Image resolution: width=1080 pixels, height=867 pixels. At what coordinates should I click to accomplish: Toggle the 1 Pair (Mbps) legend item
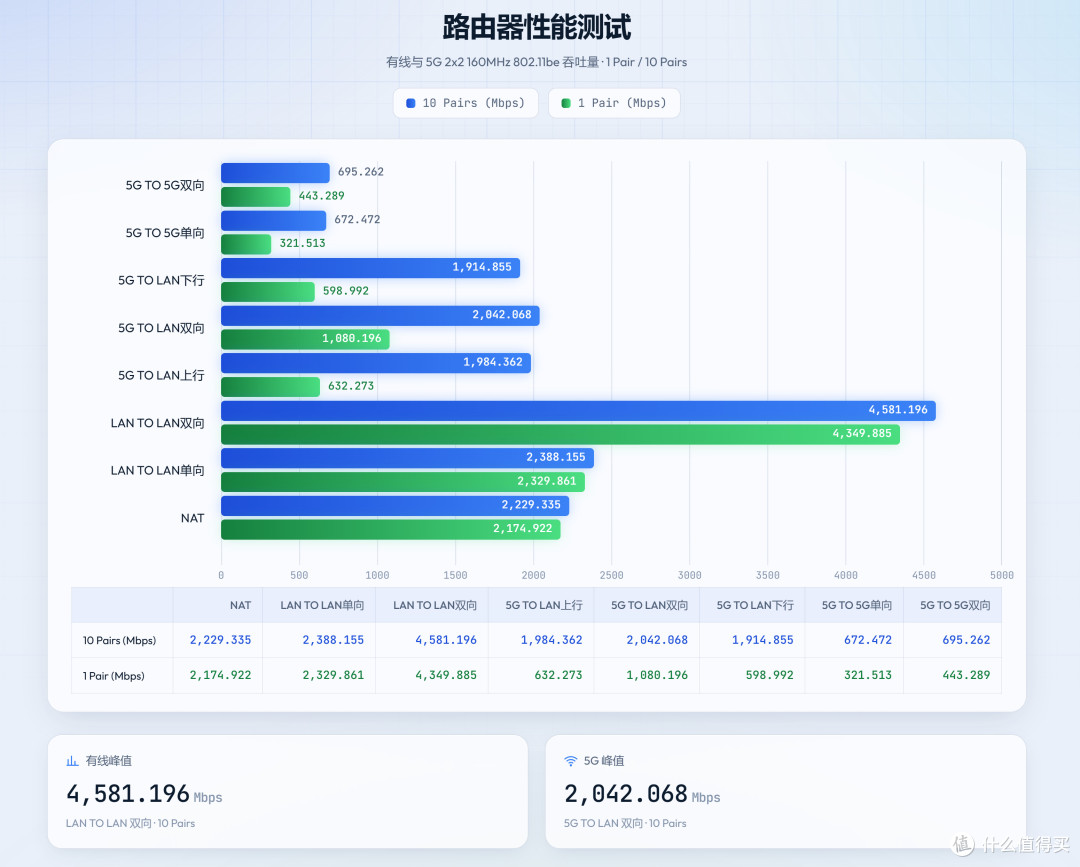[x=614, y=103]
